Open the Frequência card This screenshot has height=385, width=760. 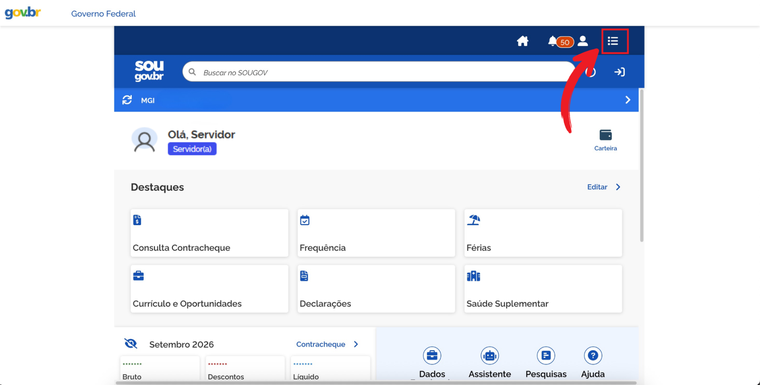pos(376,233)
